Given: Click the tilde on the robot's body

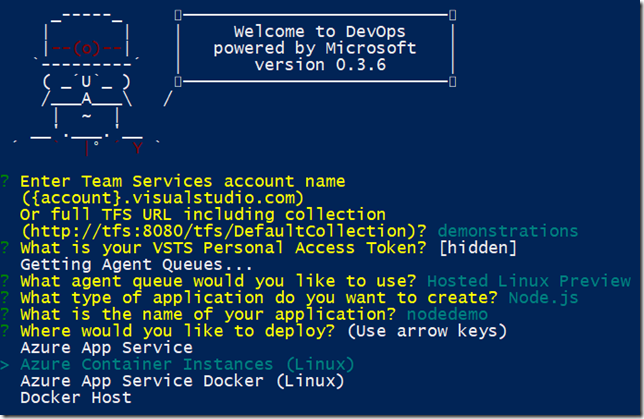Looking at the screenshot, I should pos(86,116).
